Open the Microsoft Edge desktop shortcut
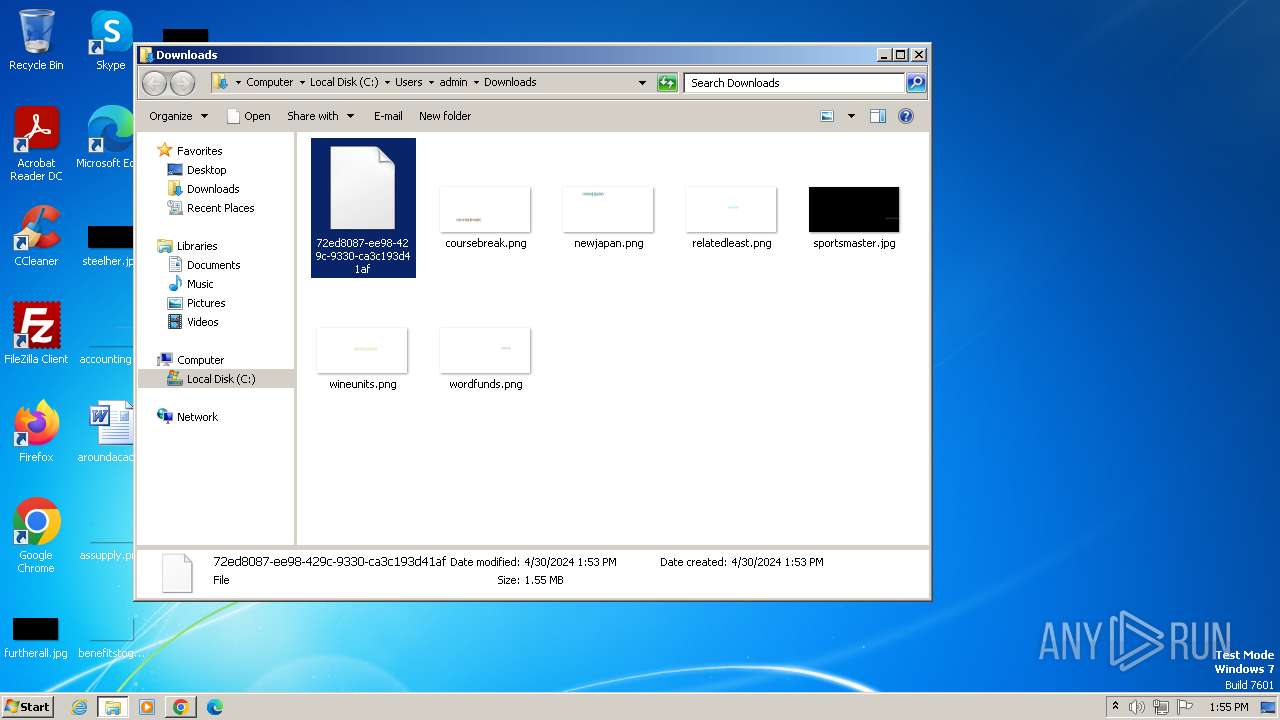The height and width of the screenshot is (720, 1280). coord(105,138)
